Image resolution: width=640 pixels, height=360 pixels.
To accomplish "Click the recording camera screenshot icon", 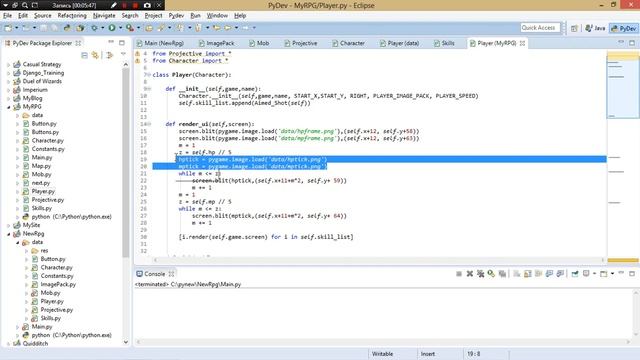I will click(147, 5).
